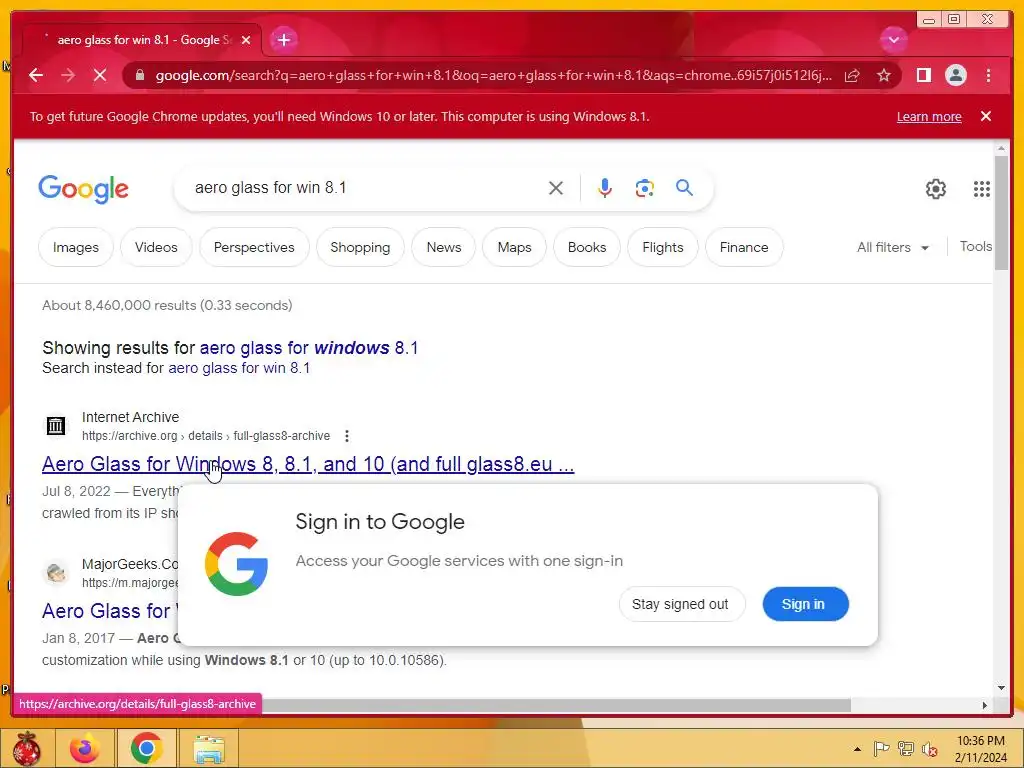Open the Google apps grid
Screen dimensions: 1024x768
[982, 189]
